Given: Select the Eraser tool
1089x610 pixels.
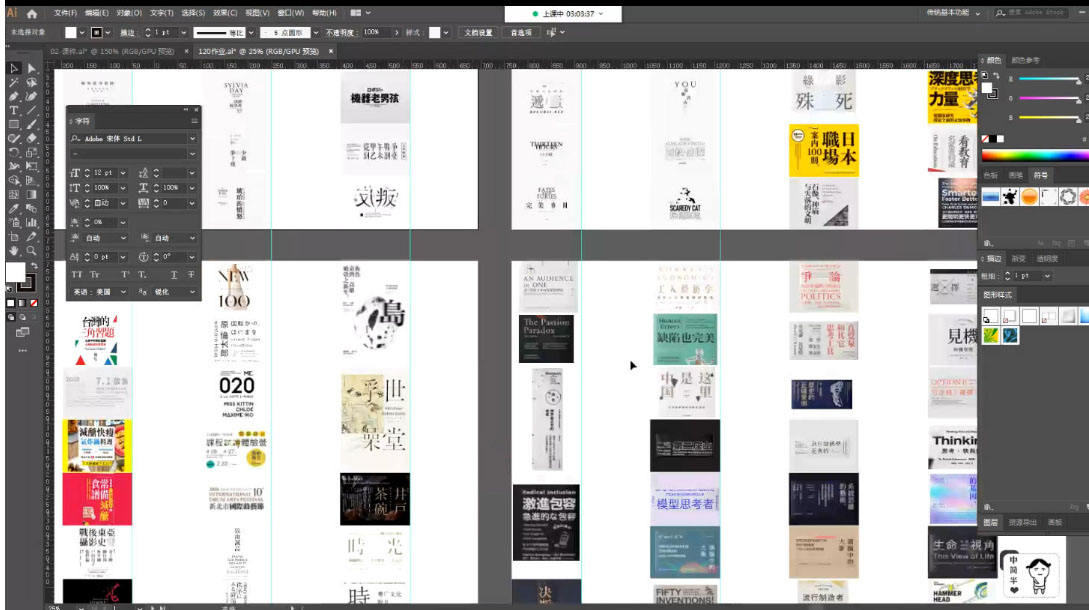Looking at the screenshot, I should (31, 138).
